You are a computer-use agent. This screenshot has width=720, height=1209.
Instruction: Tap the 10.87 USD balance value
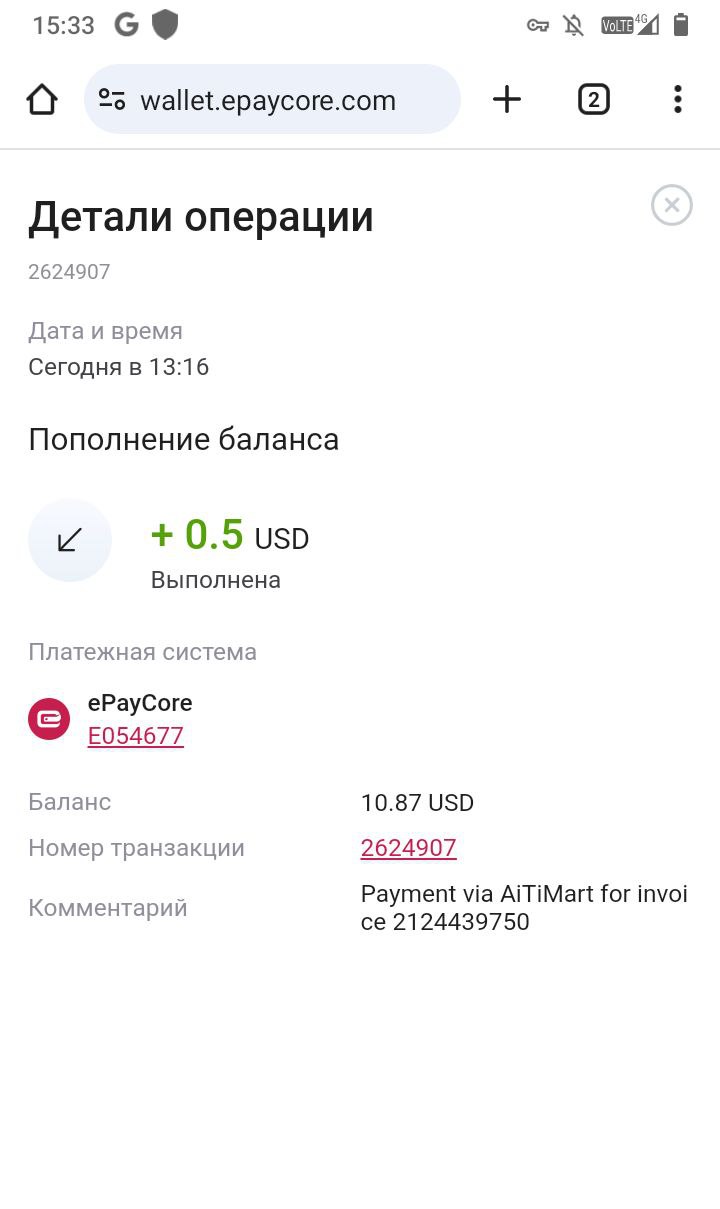(x=417, y=803)
